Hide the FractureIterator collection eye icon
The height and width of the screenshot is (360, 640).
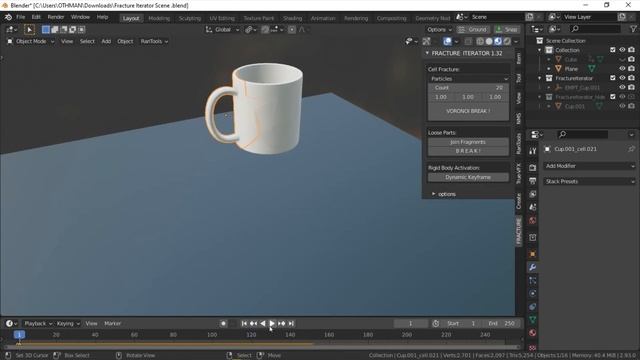[x=622, y=78]
